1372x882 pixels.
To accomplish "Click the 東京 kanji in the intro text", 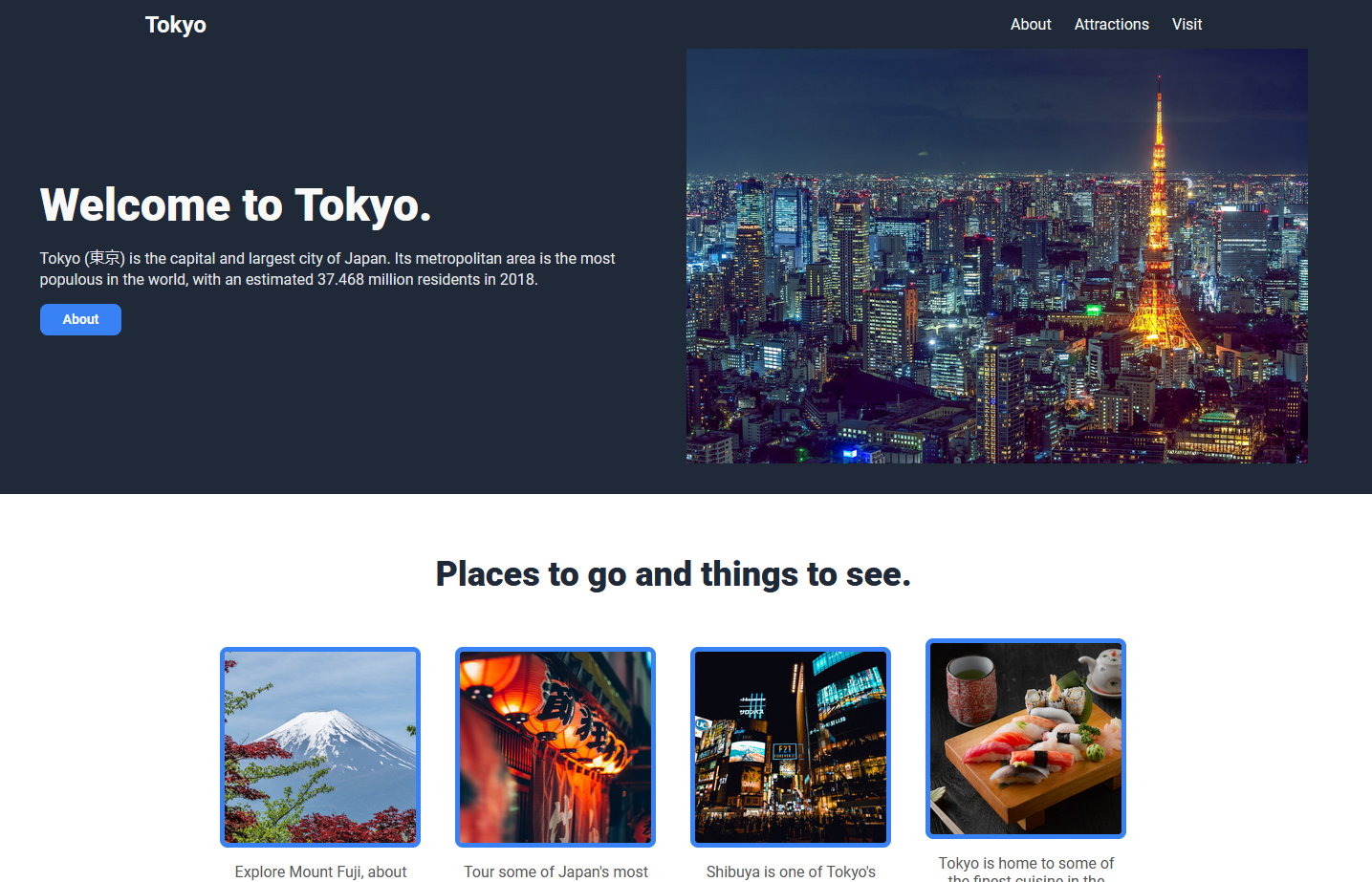I will click(x=105, y=258).
